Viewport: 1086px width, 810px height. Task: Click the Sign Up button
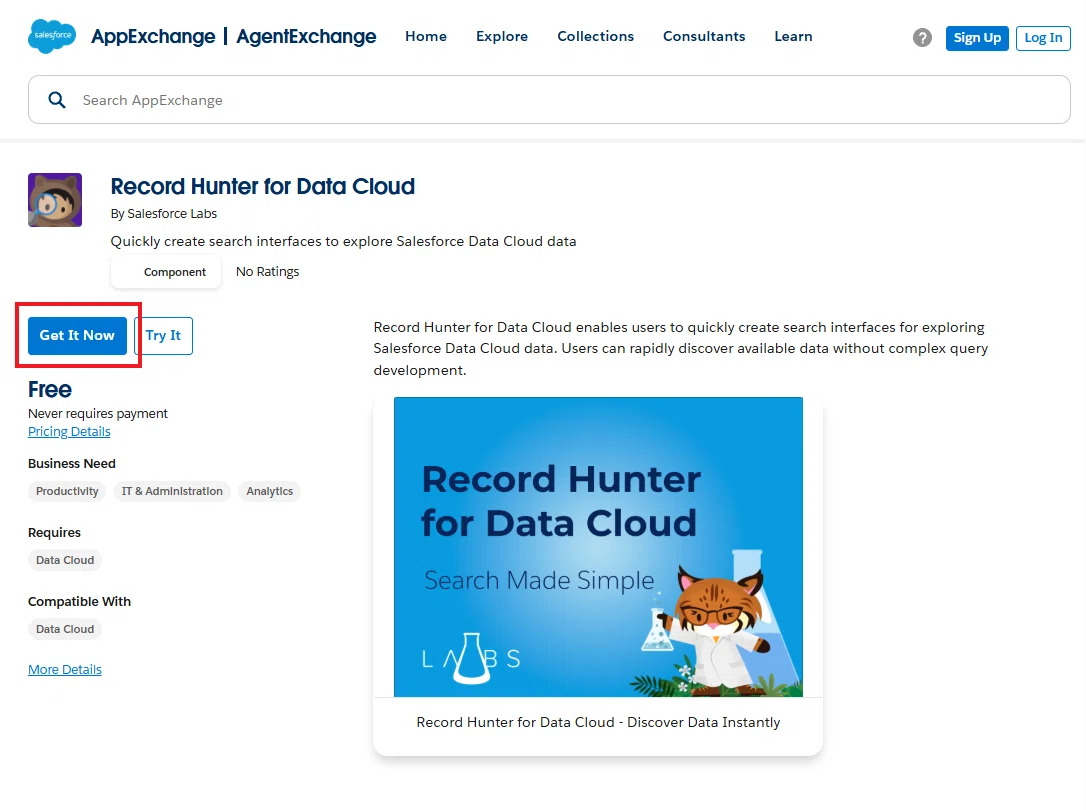(977, 38)
